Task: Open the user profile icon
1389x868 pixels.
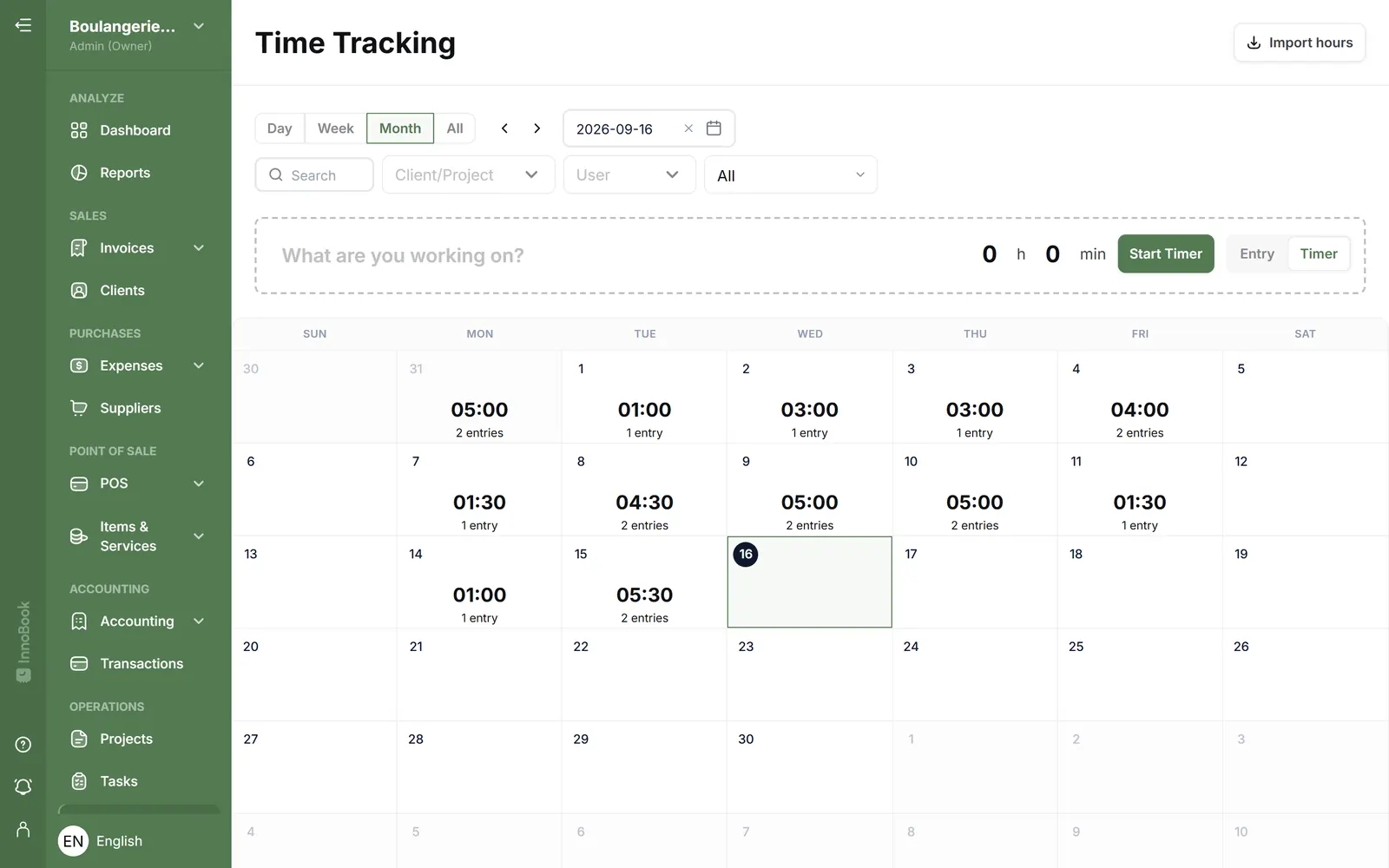Action: [23, 829]
